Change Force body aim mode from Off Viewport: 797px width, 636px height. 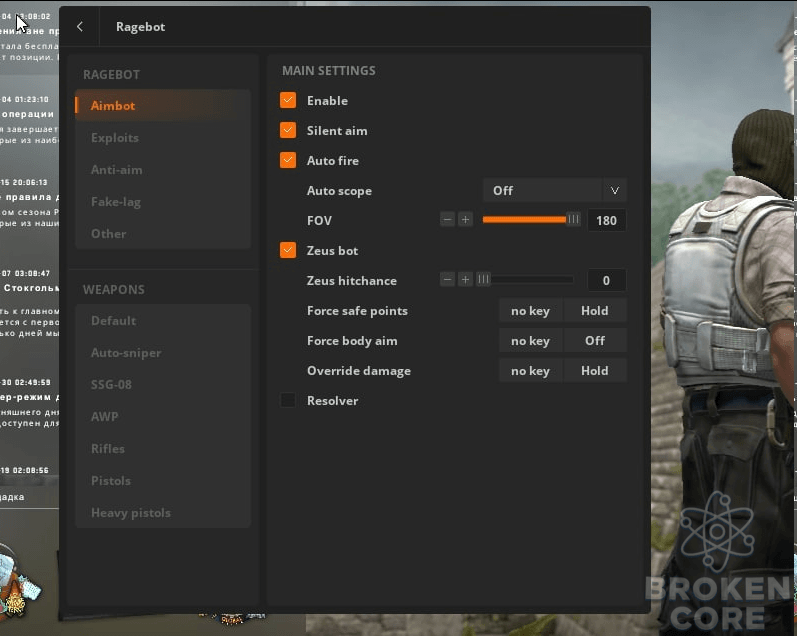tap(595, 341)
